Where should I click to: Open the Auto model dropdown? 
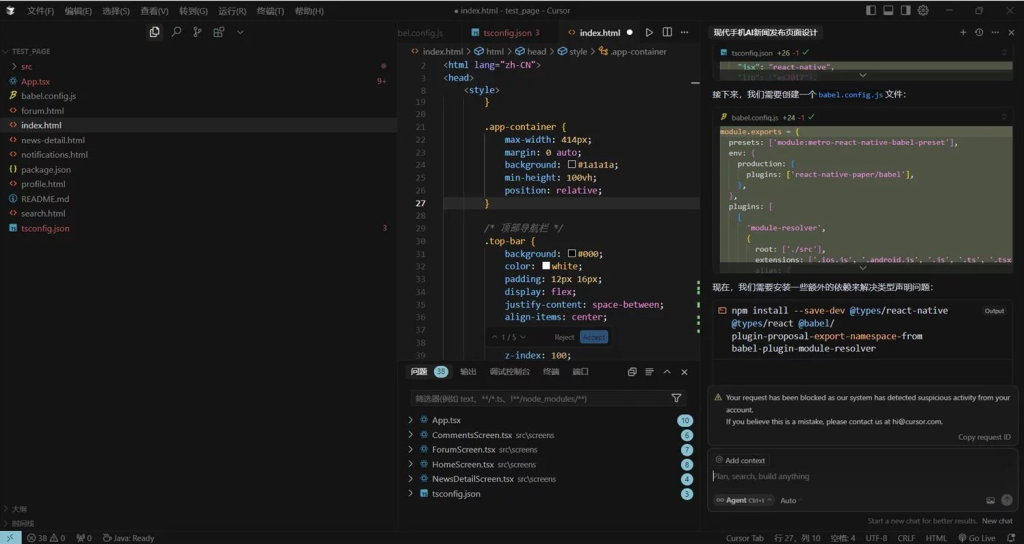coord(791,500)
